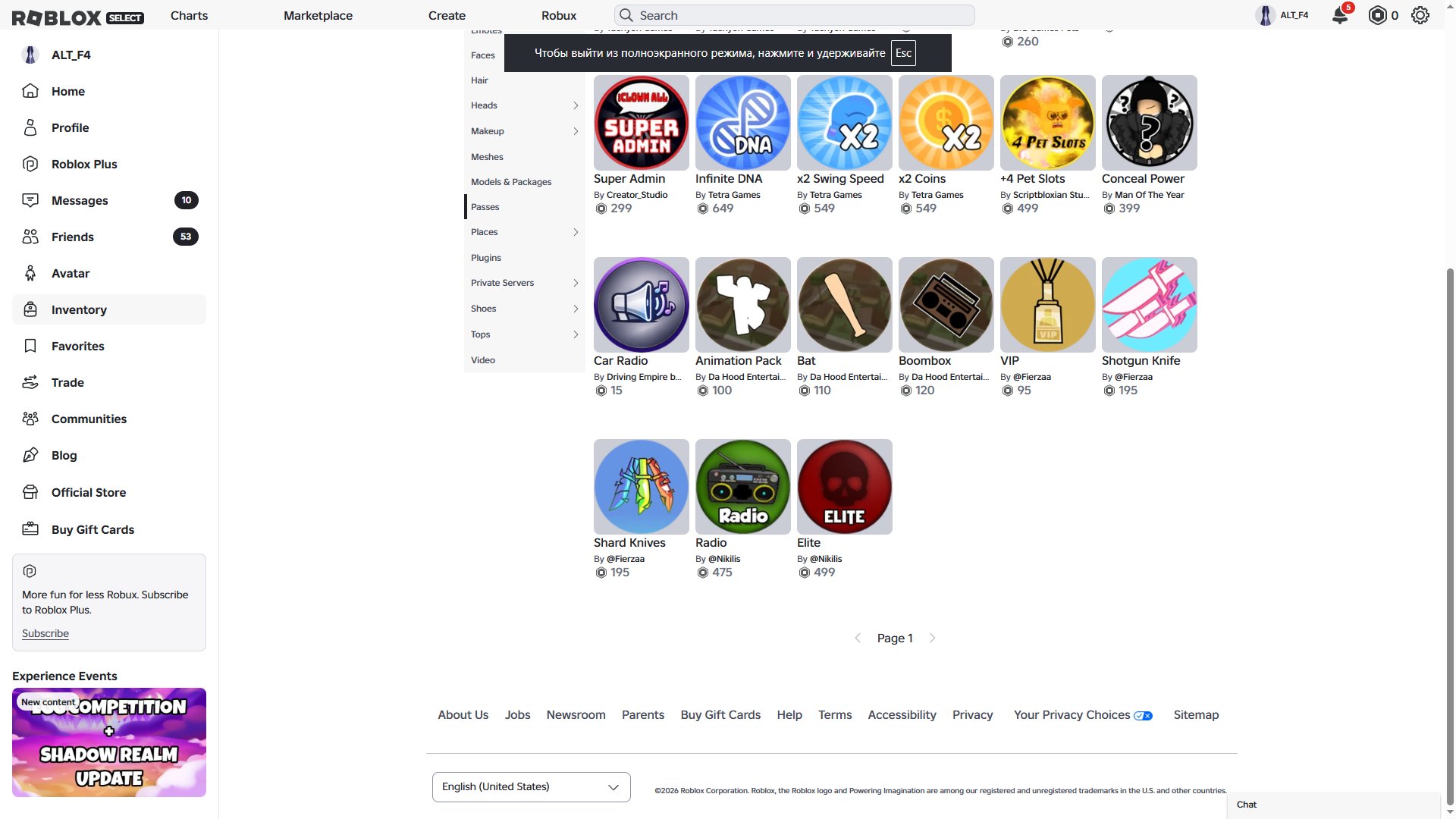Select the Plugins category
The width and height of the screenshot is (1456, 819).
click(x=525, y=258)
